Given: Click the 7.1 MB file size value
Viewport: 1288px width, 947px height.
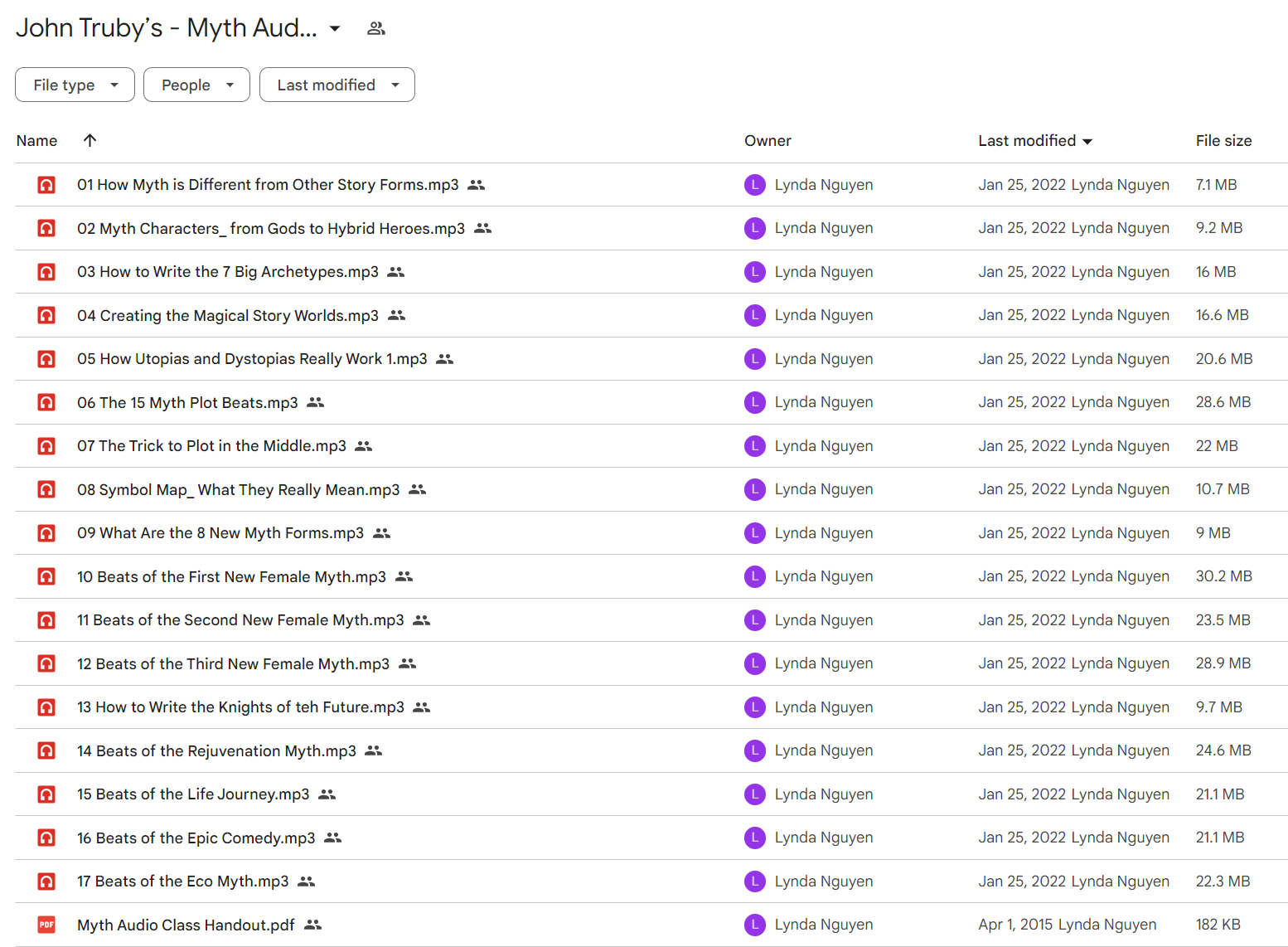Looking at the screenshot, I should tap(1216, 185).
